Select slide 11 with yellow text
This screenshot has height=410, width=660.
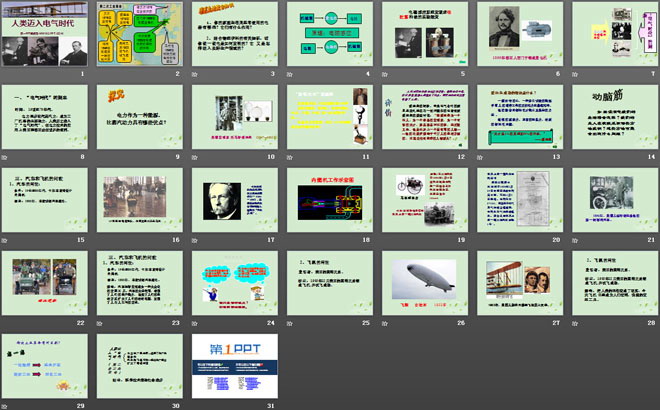[330, 117]
